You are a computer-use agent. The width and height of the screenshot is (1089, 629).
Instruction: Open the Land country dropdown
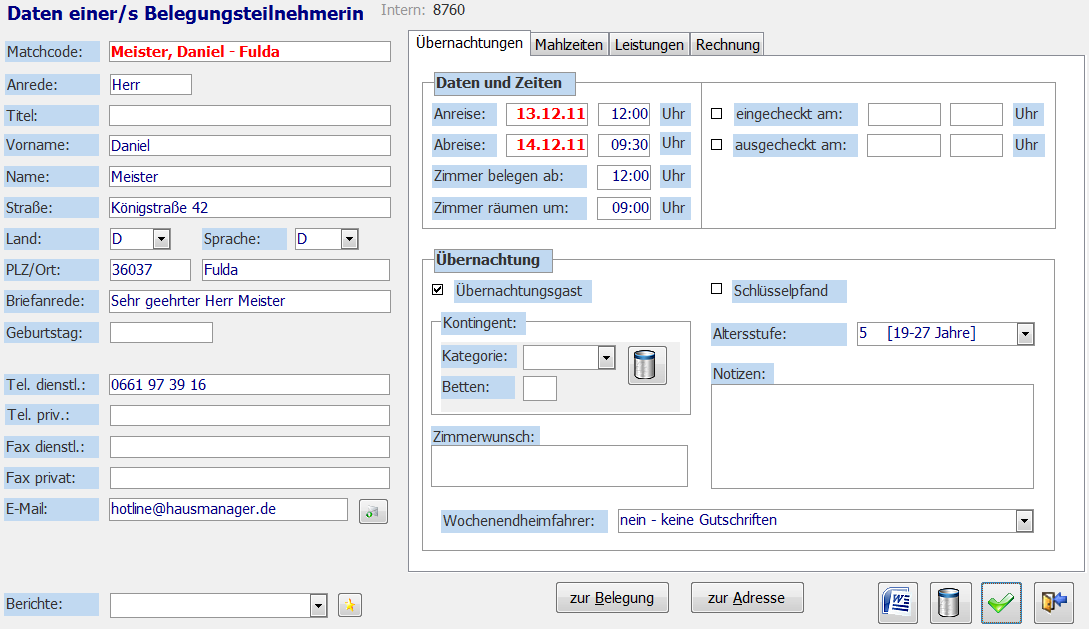coord(161,239)
